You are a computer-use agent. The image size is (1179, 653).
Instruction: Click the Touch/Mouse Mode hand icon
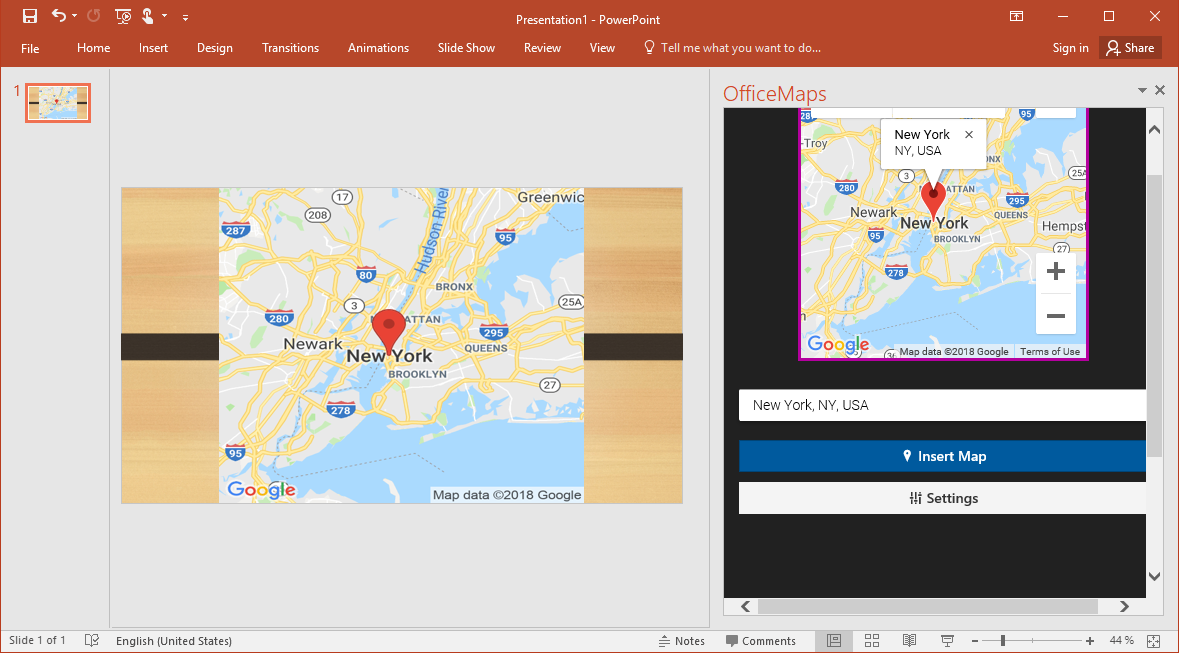(148, 16)
